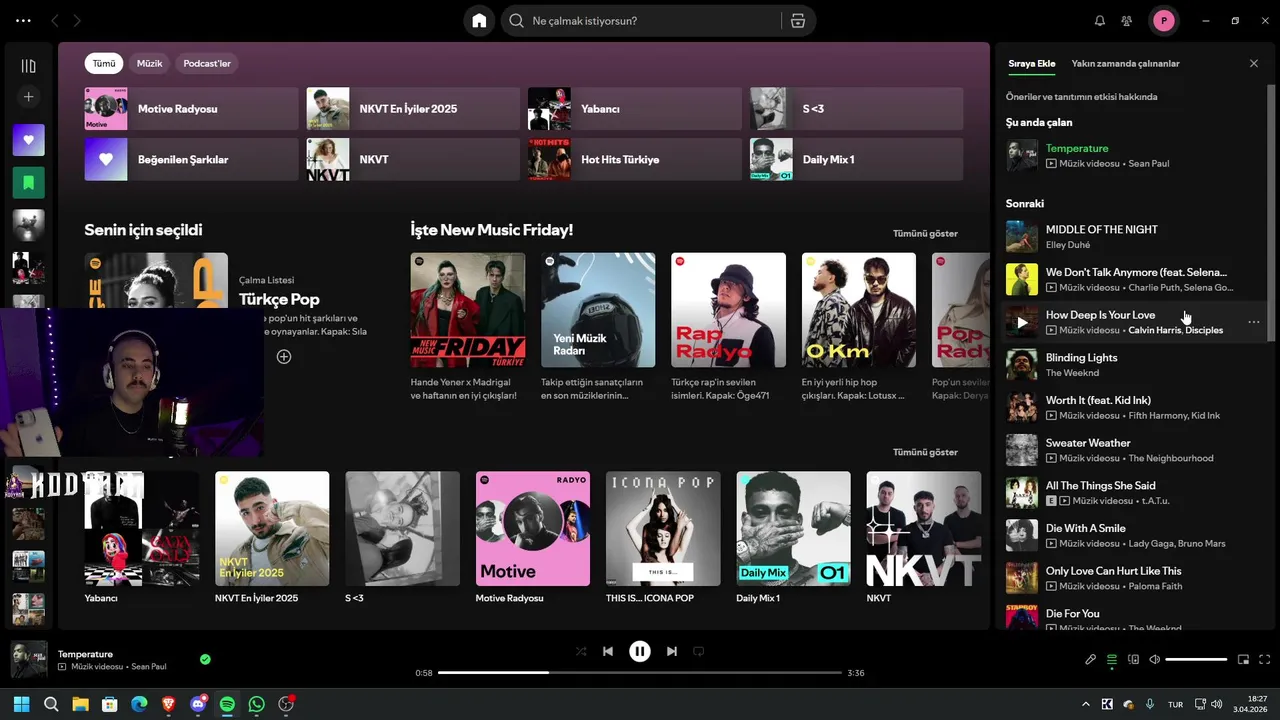
Task: Open the Browse icon in search bar
Action: click(797, 21)
